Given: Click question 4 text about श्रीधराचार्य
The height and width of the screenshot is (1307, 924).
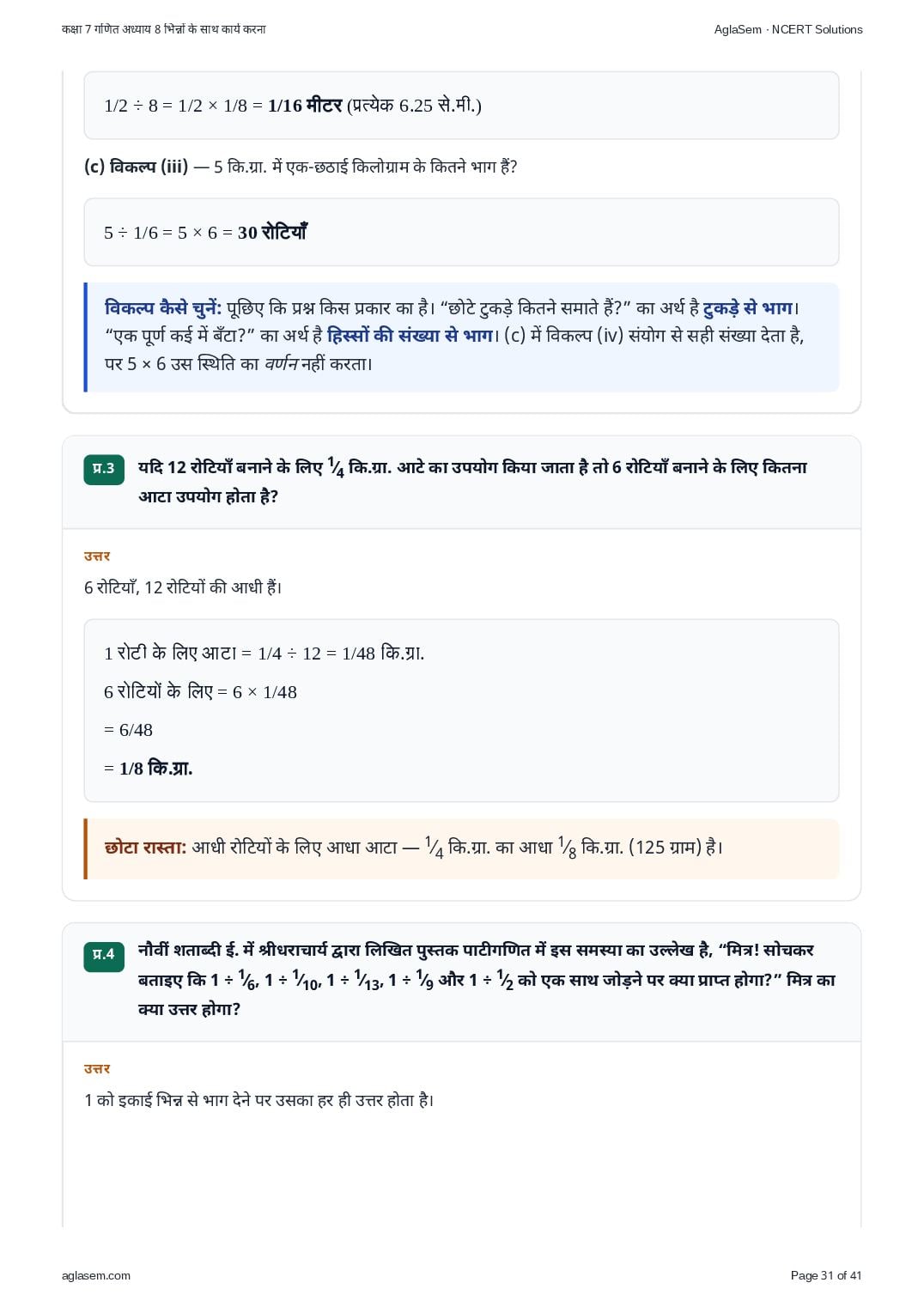Looking at the screenshot, I should 486,980.
